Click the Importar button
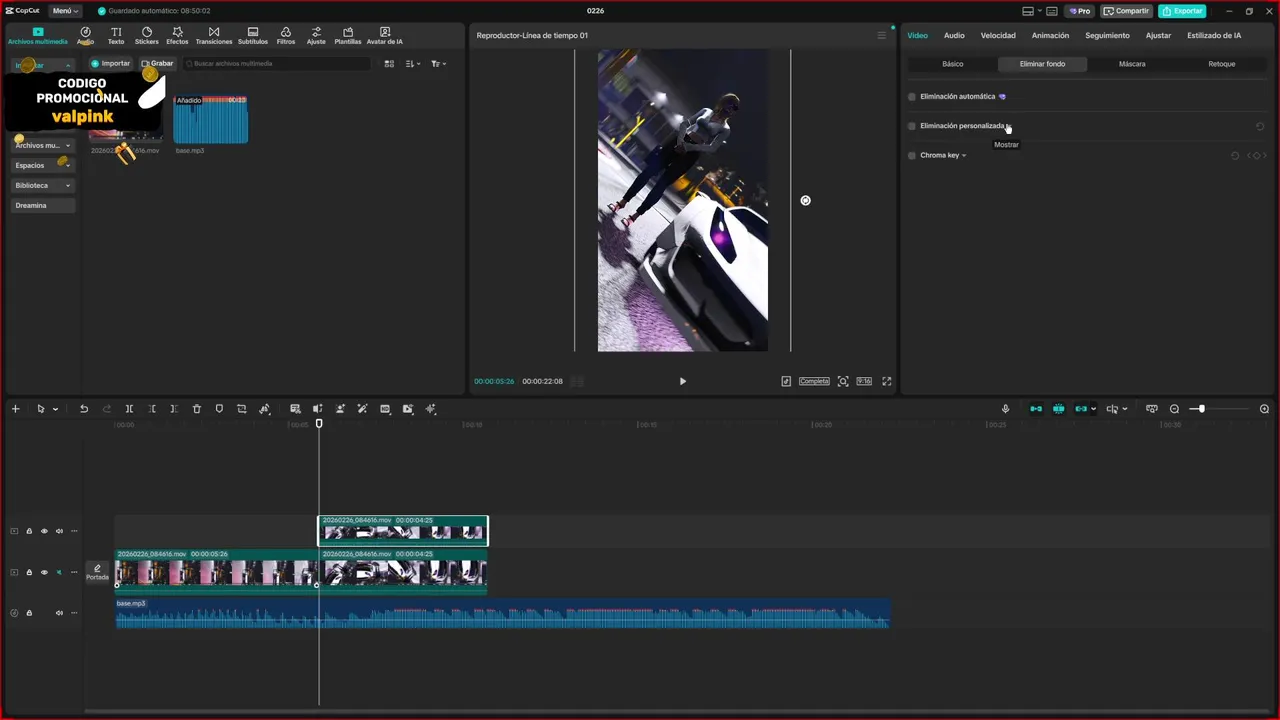 110,64
